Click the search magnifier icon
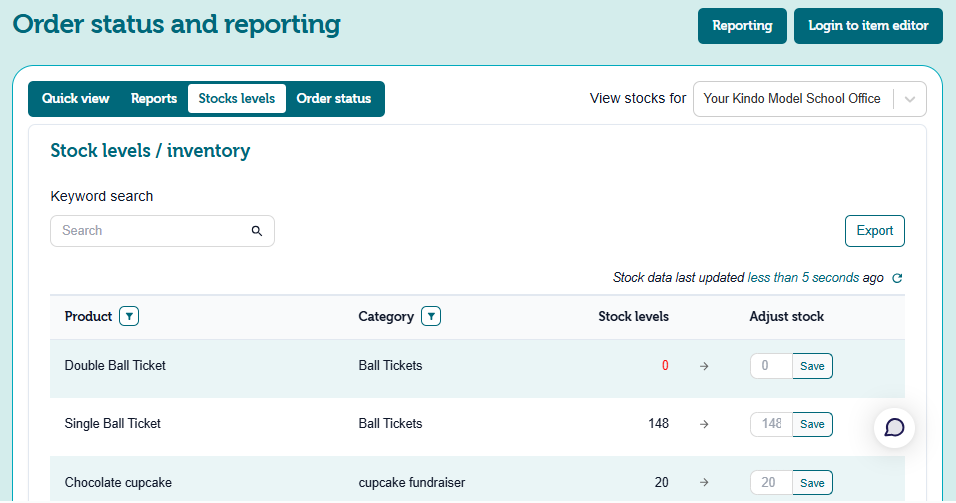This screenshot has height=503, width=956. click(257, 231)
